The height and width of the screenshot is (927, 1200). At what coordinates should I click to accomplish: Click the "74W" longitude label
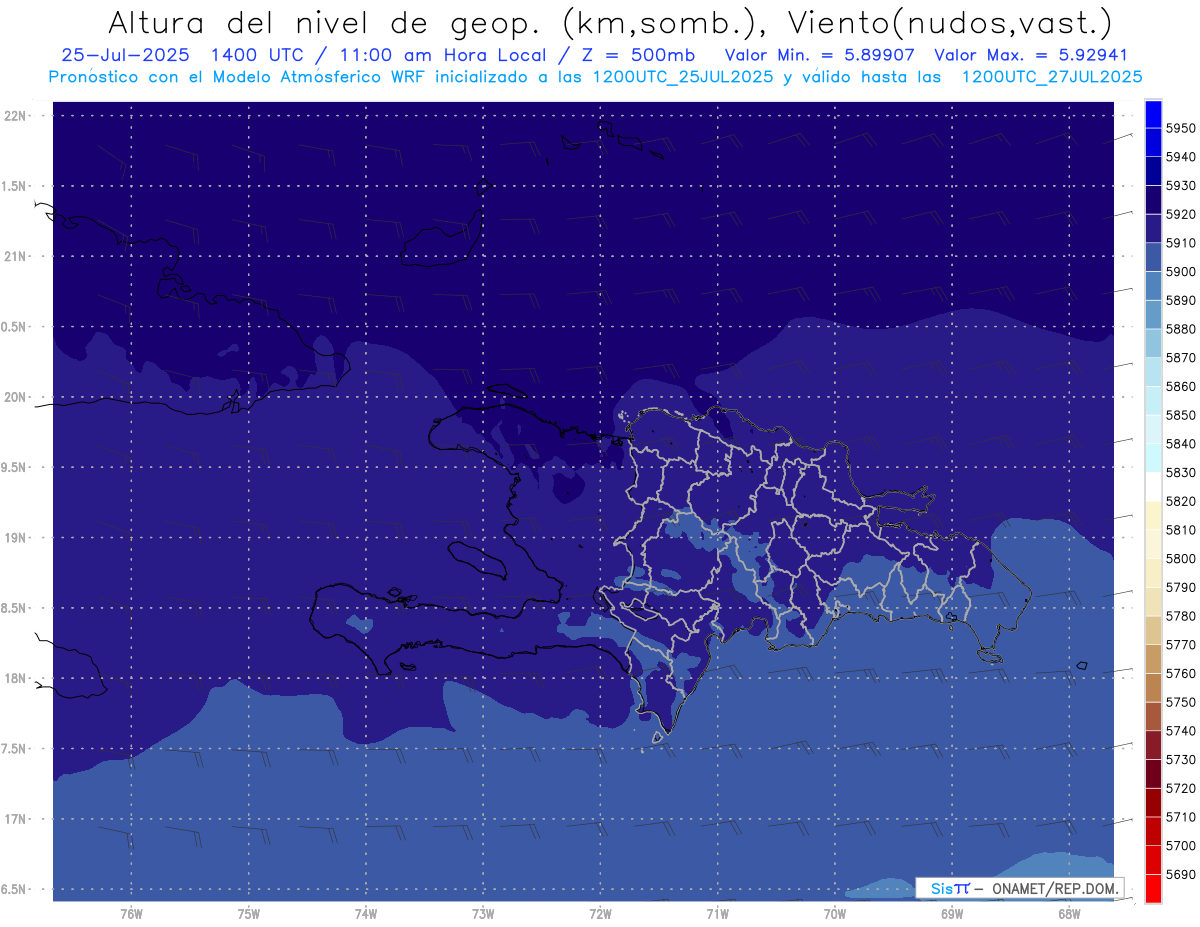[365, 913]
